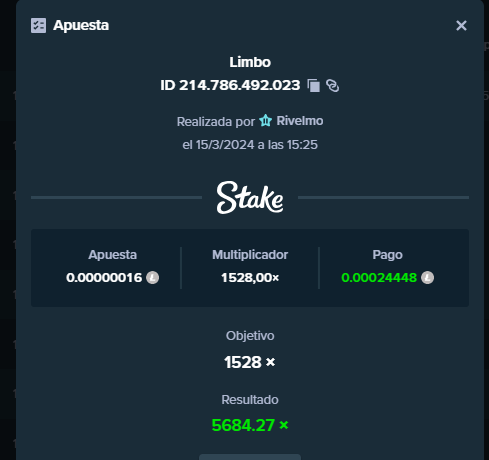The width and height of the screenshot is (489, 460).
Task: Copy the bet ID to clipboard
Action: (x=313, y=86)
